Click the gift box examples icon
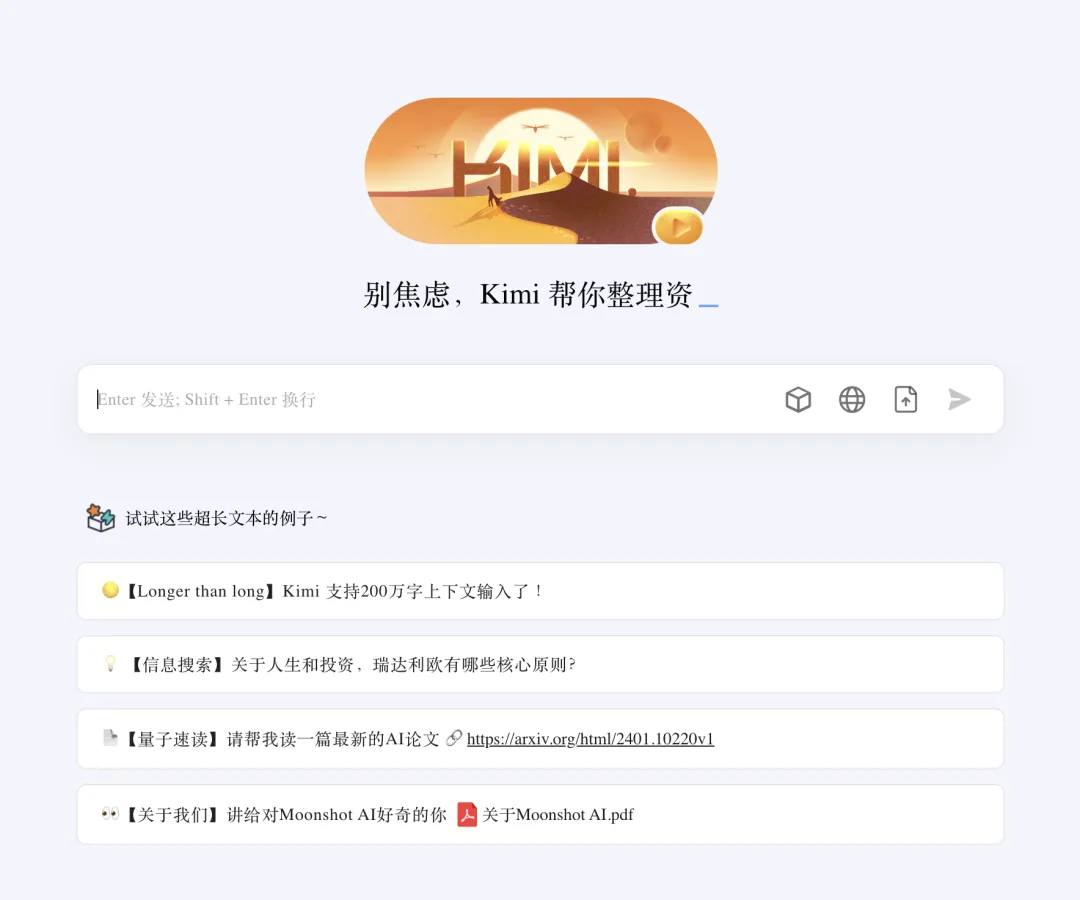Screen dimensions: 1080x900 click(x=101, y=518)
